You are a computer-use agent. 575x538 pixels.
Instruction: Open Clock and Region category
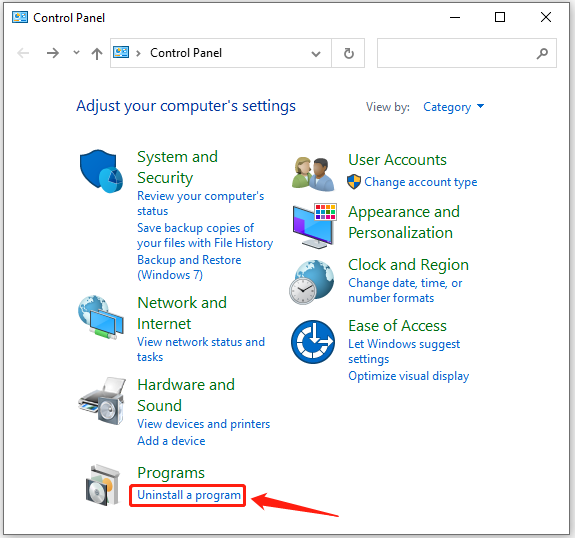(409, 265)
